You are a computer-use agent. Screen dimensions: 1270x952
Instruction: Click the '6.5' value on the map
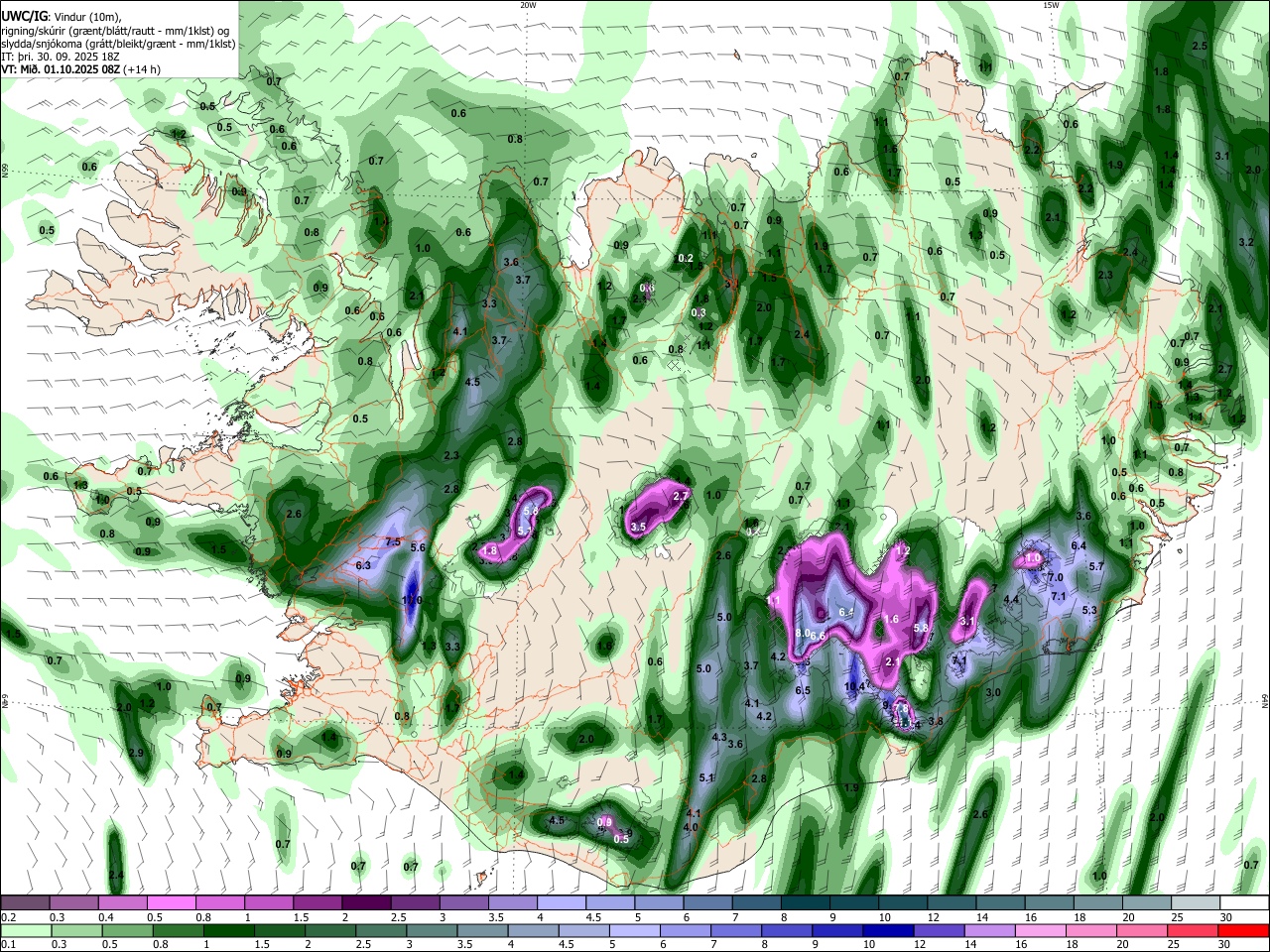(x=803, y=690)
